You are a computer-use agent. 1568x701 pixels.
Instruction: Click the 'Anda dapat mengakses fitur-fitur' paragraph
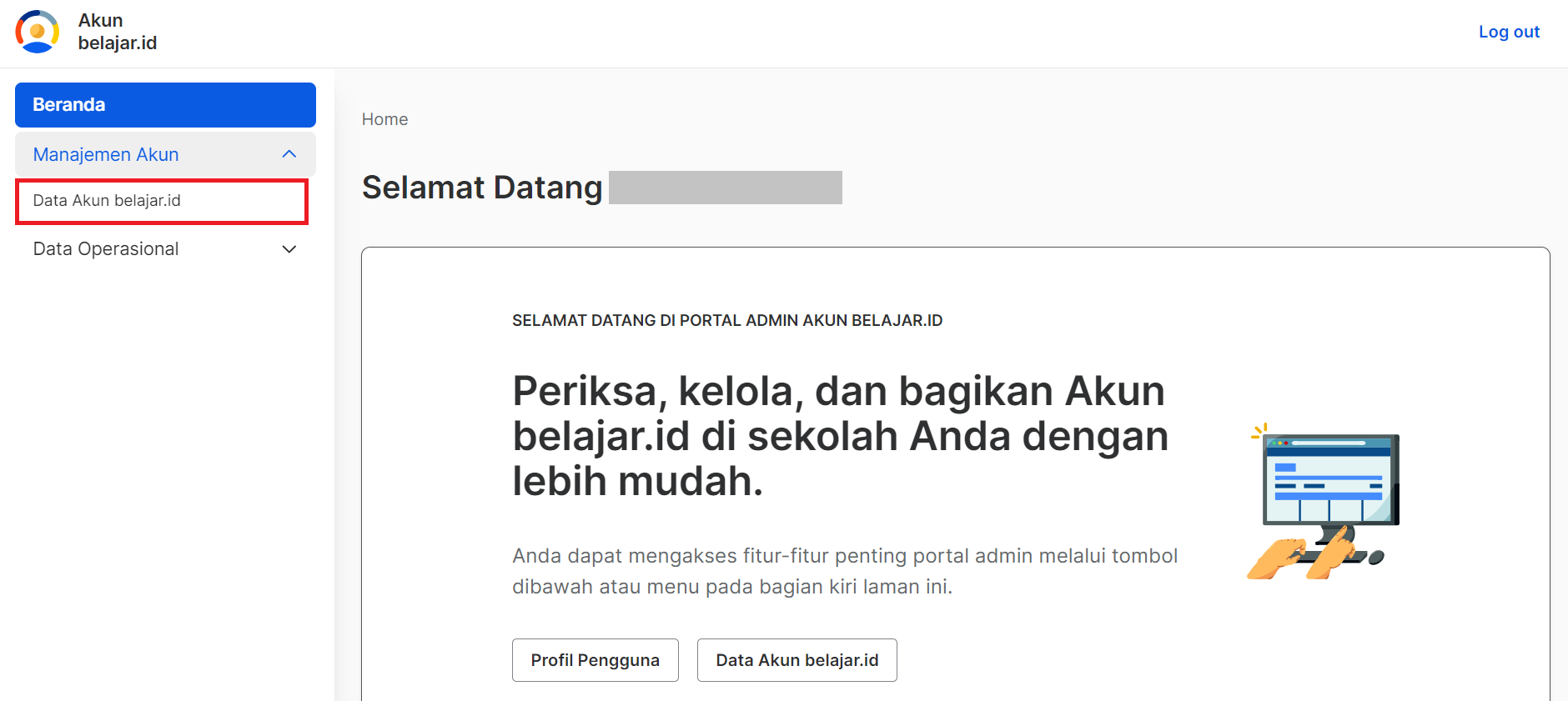tap(845, 571)
